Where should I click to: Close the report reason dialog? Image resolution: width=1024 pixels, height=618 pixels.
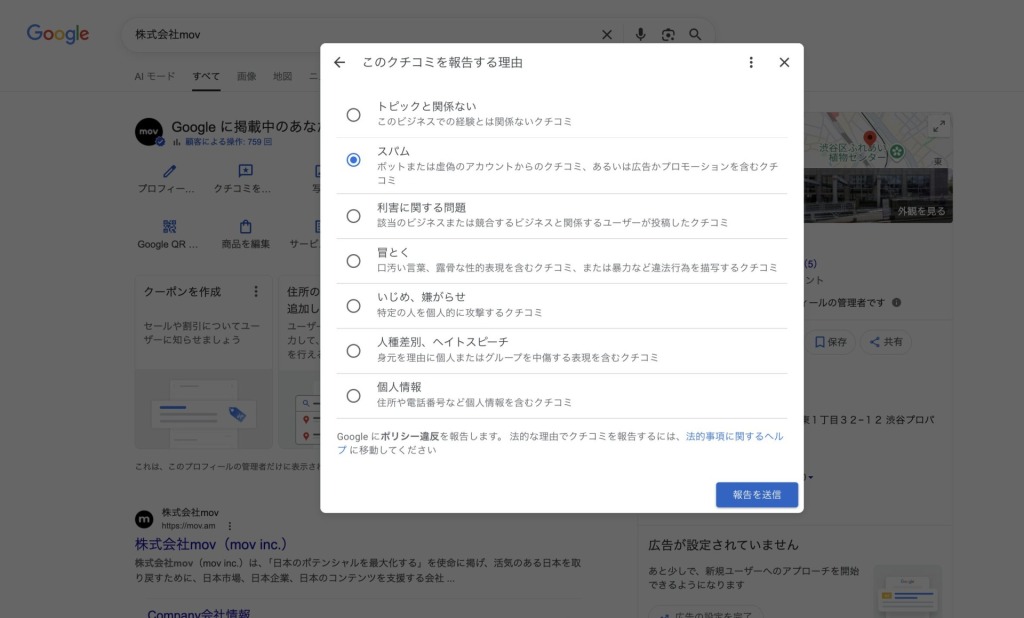pyautogui.click(x=784, y=62)
